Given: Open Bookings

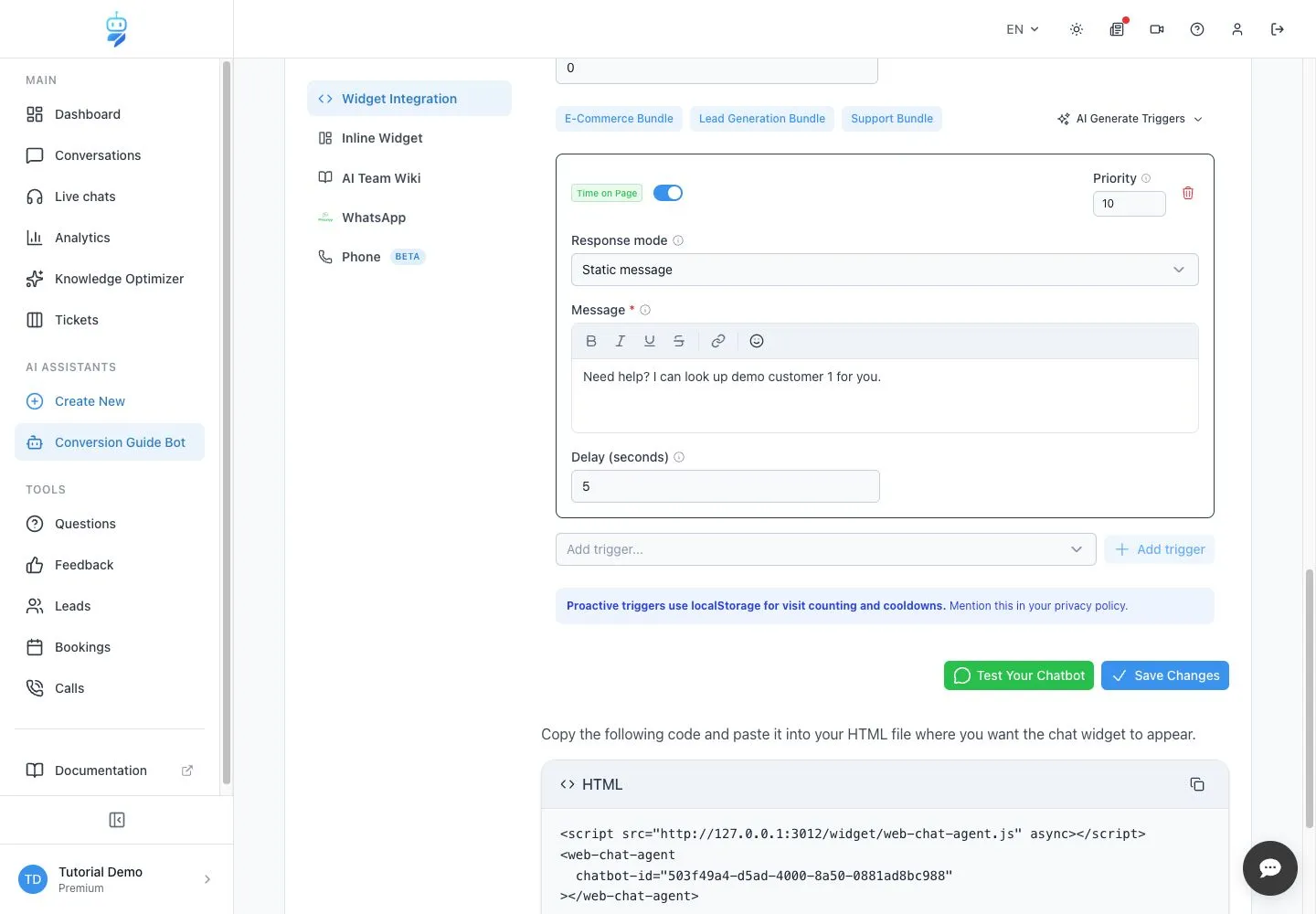Looking at the screenshot, I should click(x=110, y=647).
